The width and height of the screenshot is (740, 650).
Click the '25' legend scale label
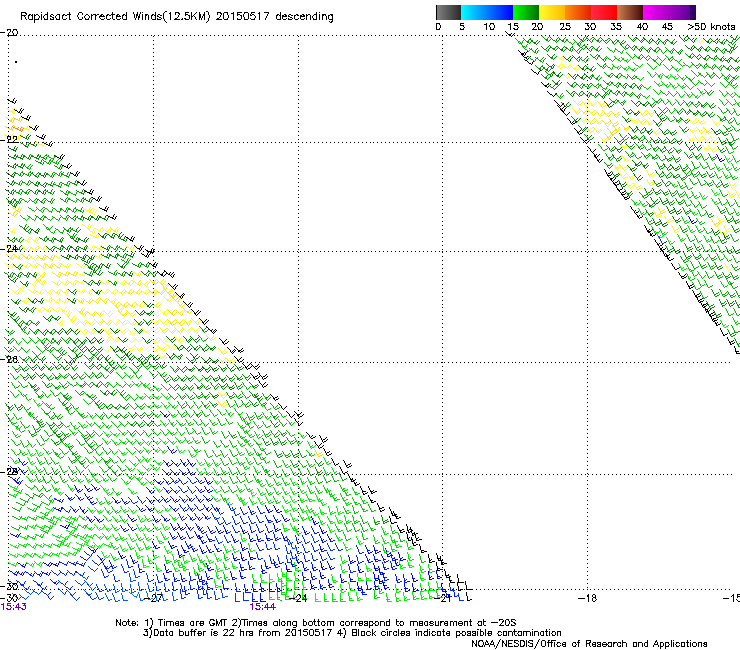coord(565,27)
